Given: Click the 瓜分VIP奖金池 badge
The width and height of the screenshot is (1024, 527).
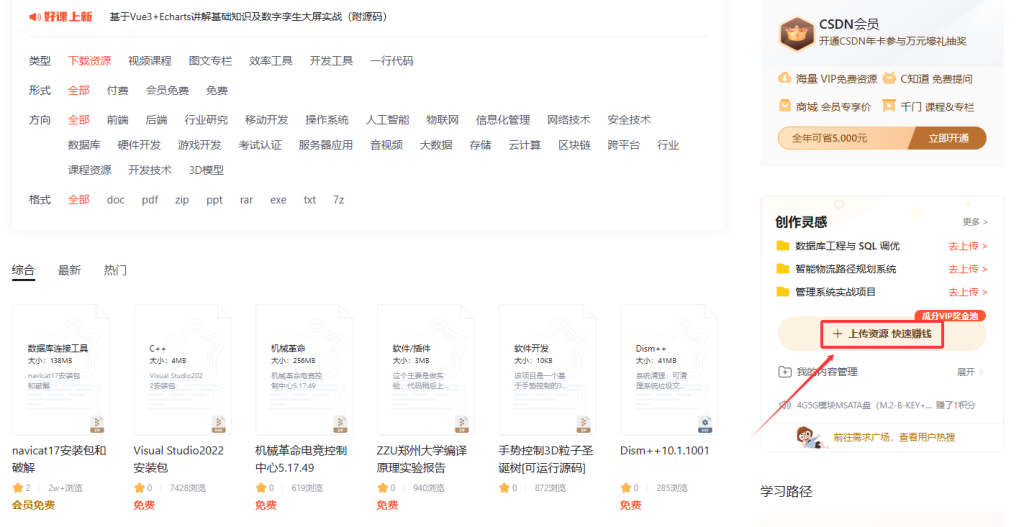Looking at the screenshot, I should (x=950, y=316).
